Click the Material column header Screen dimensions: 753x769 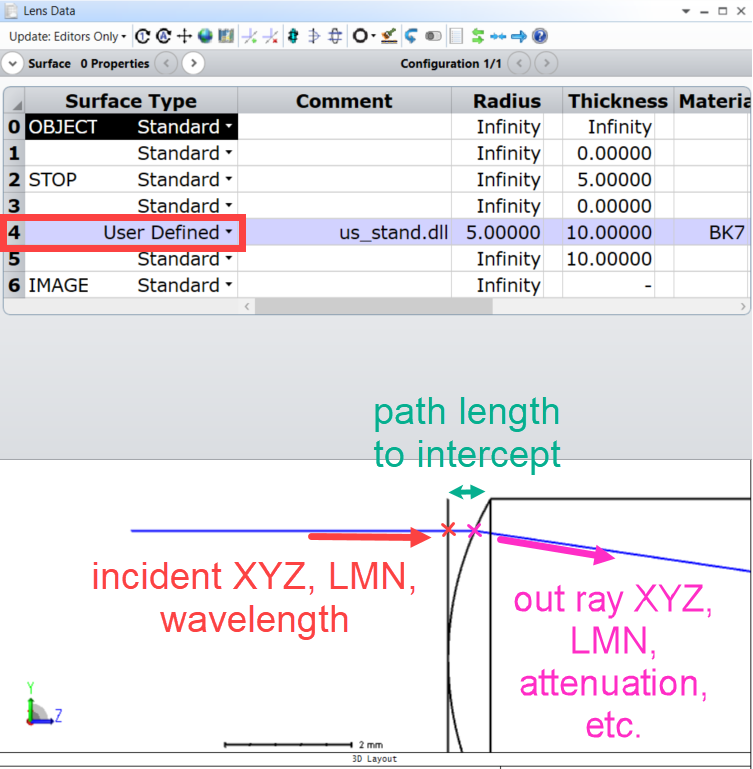[x=713, y=101]
